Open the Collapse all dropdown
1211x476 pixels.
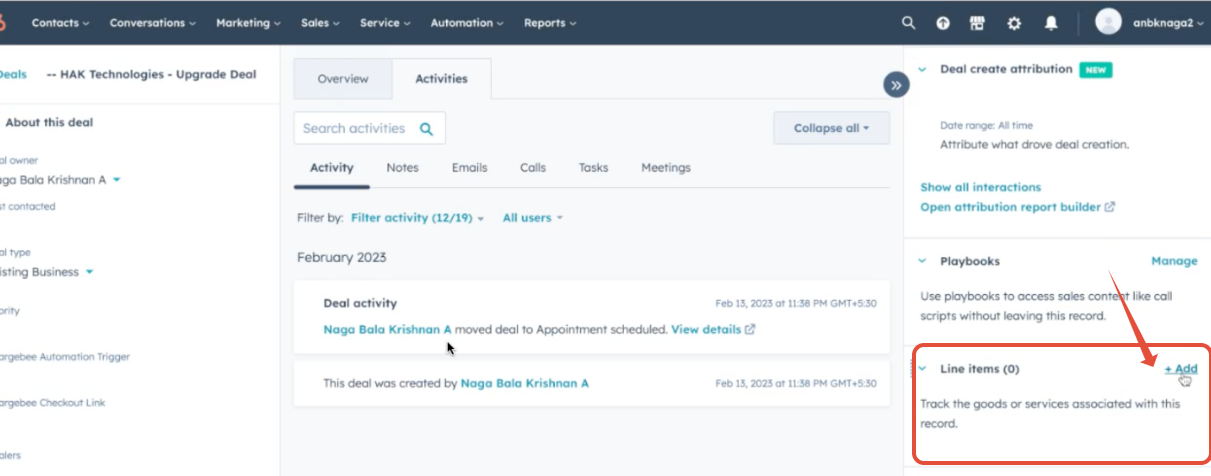tap(830, 128)
